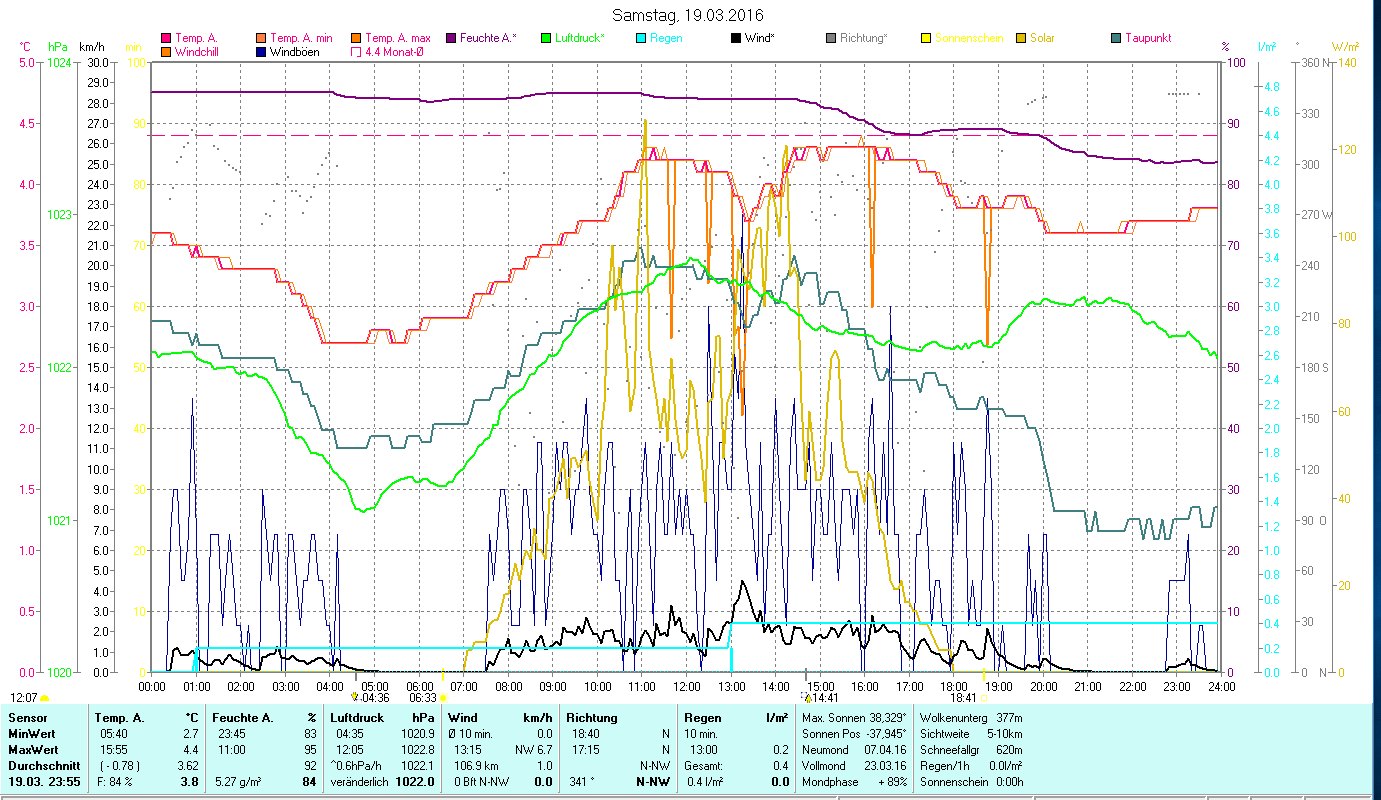Click the 'Wolkenunterg. 377m' entry

pos(970,718)
